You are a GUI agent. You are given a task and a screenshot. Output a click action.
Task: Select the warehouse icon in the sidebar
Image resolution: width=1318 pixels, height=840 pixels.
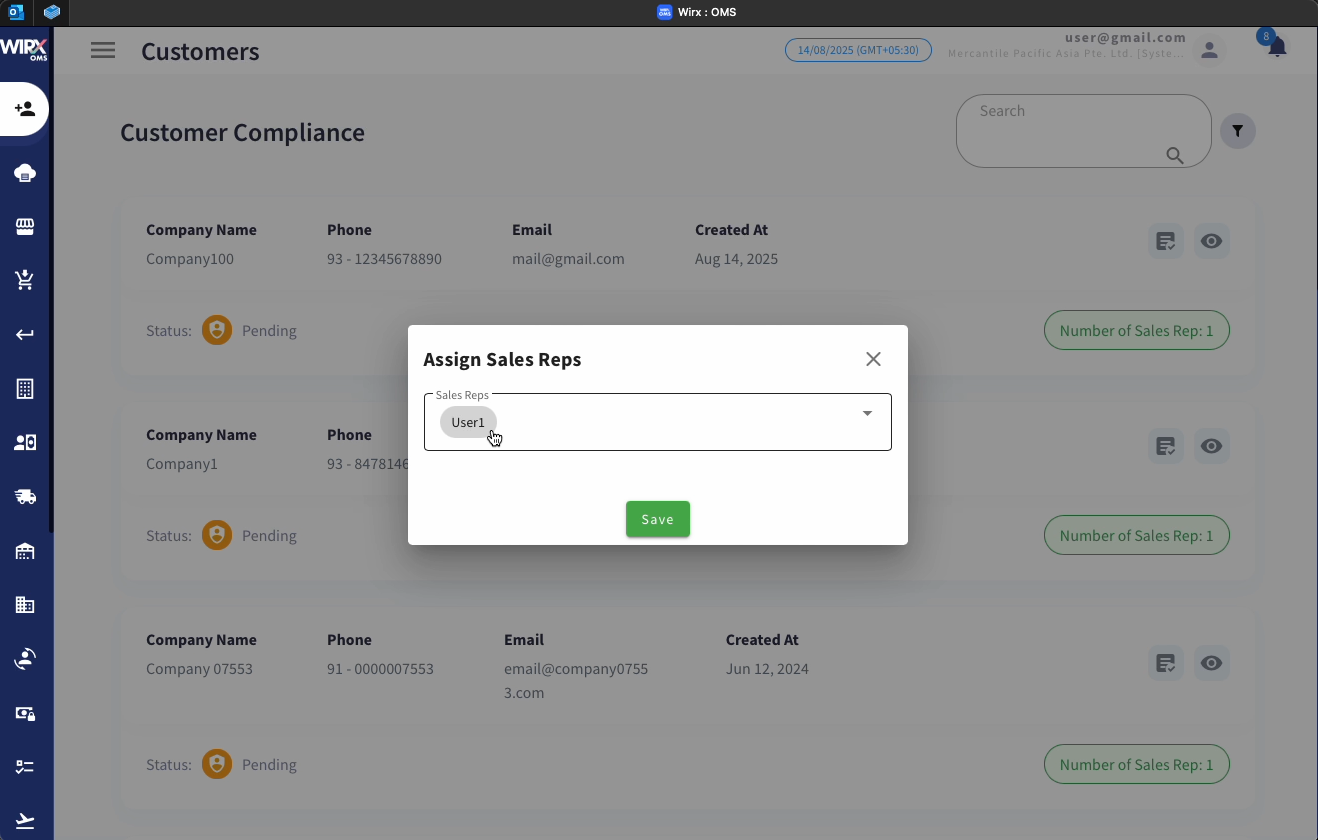point(24,550)
